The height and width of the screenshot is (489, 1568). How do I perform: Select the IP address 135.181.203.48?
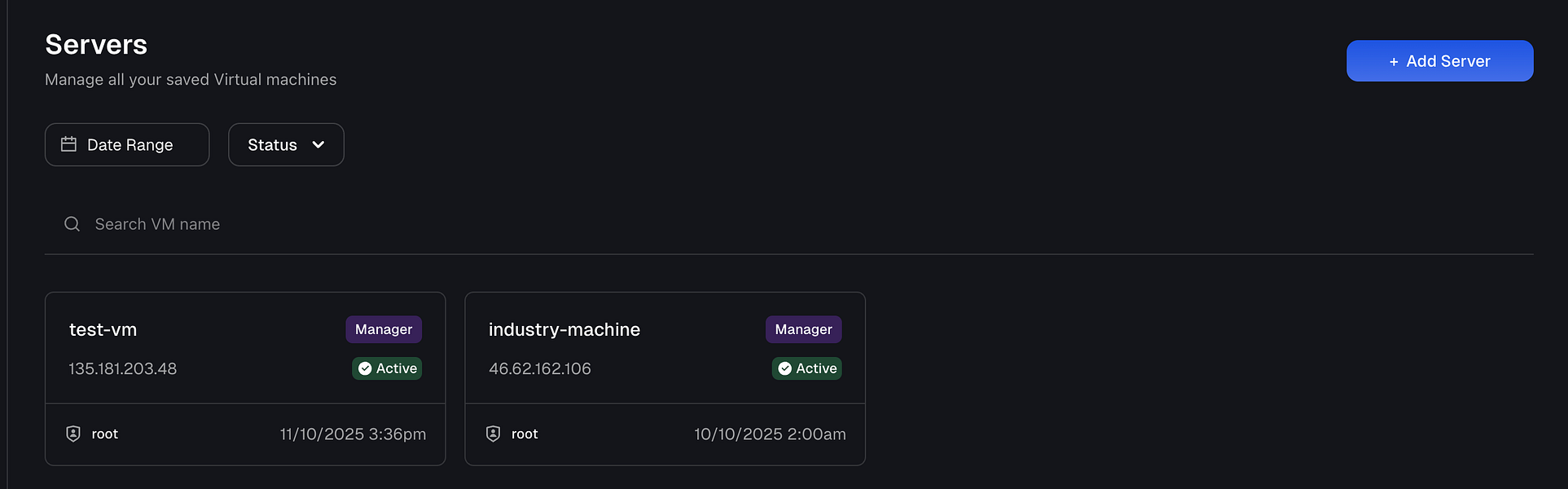[123, 368]
